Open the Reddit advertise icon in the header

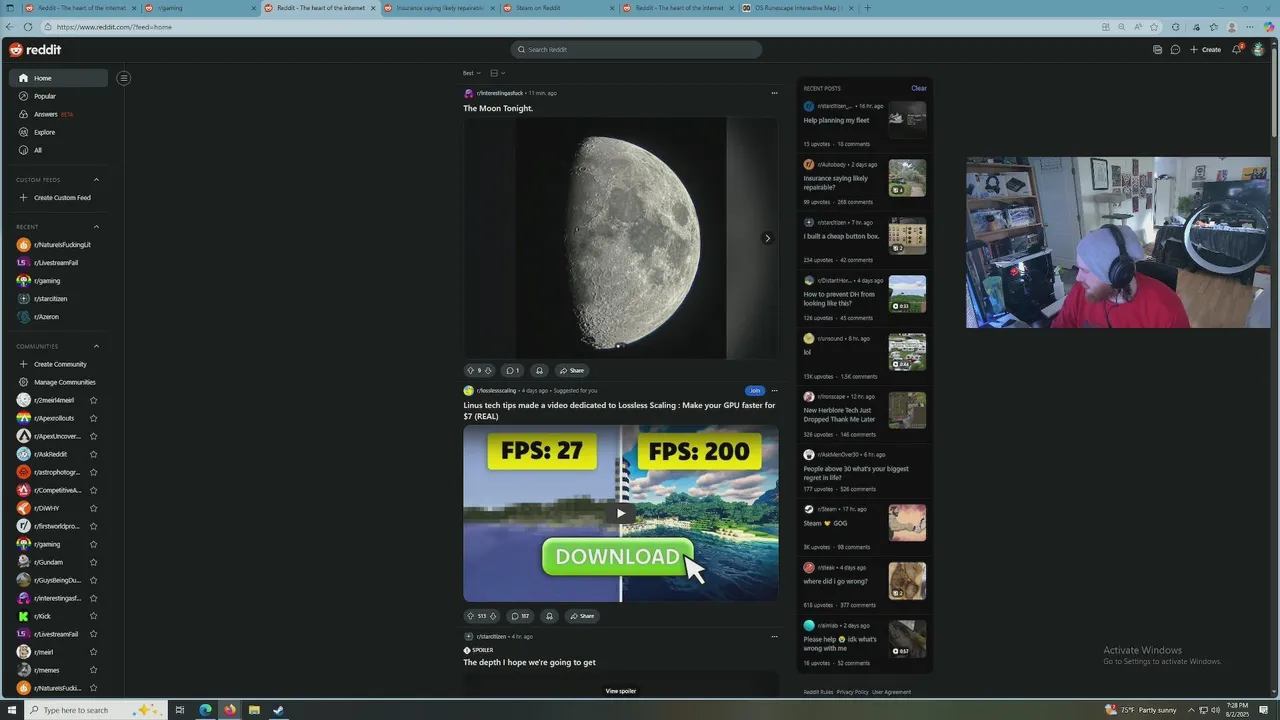tap(1157, 50)
